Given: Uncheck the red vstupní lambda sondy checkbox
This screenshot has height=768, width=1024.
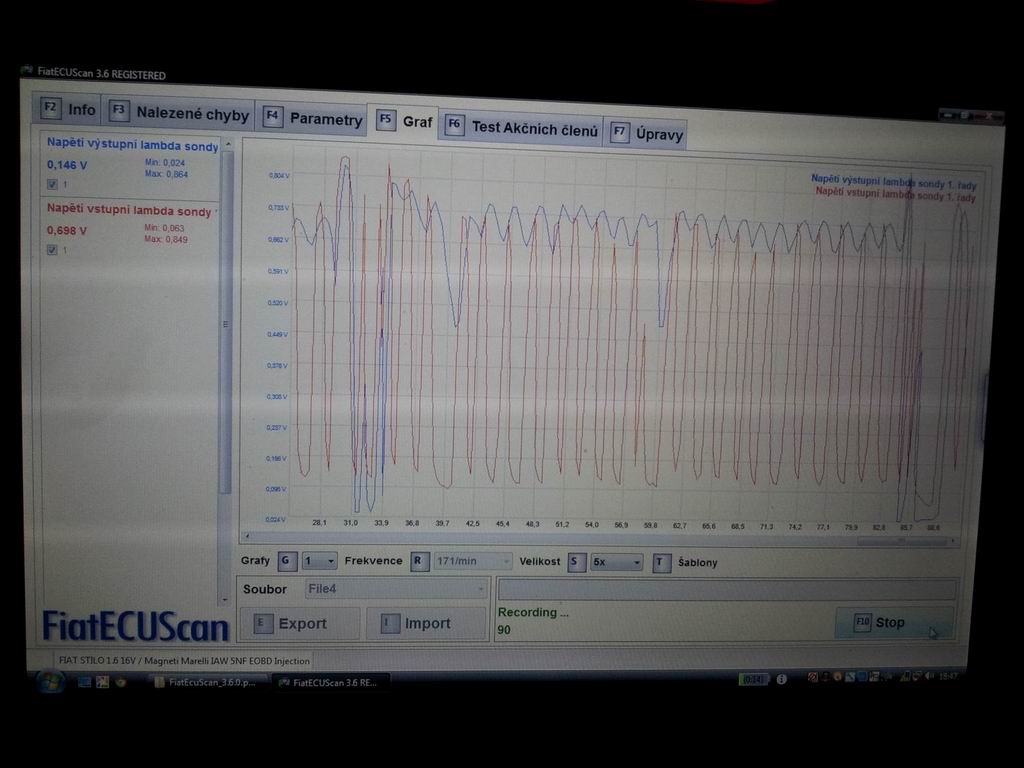Looking at the screenshot, I should pyautogui.click(x=52, y=250).
